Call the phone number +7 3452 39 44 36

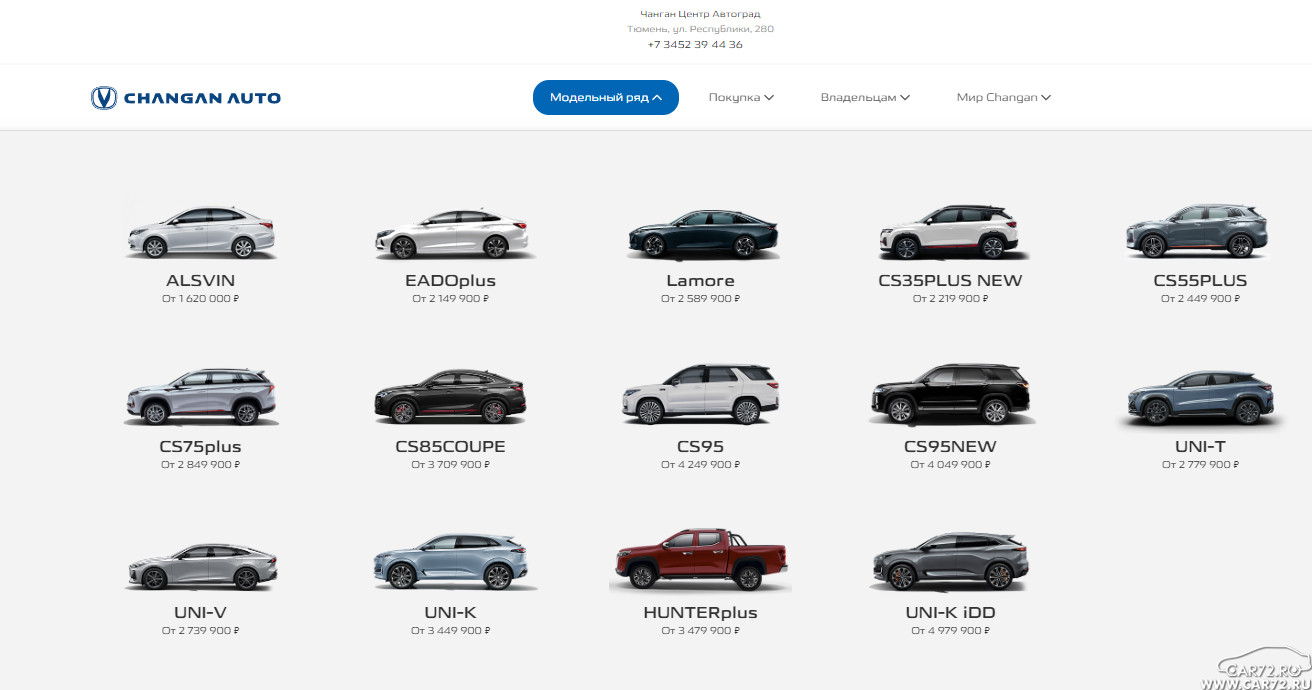(695, 44)
